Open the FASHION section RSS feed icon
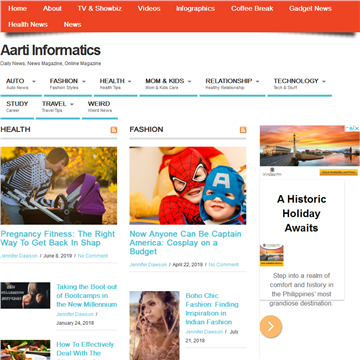Image resolution: width=360 pixels, height=360 pixels. tap(243, 130)
